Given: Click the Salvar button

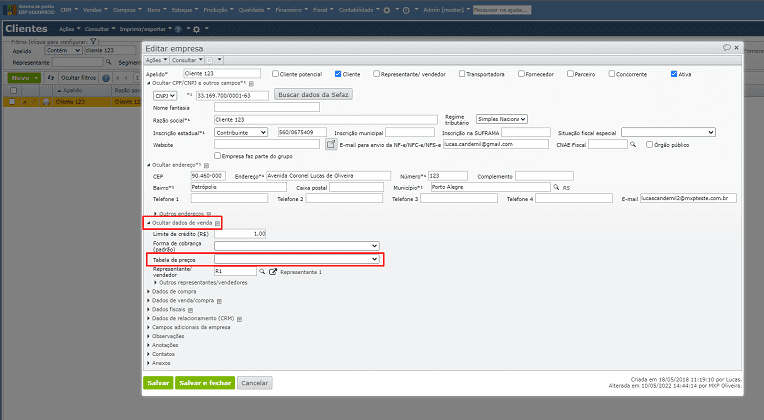Looking at the screenshot, I should click(x=158, y=383).
